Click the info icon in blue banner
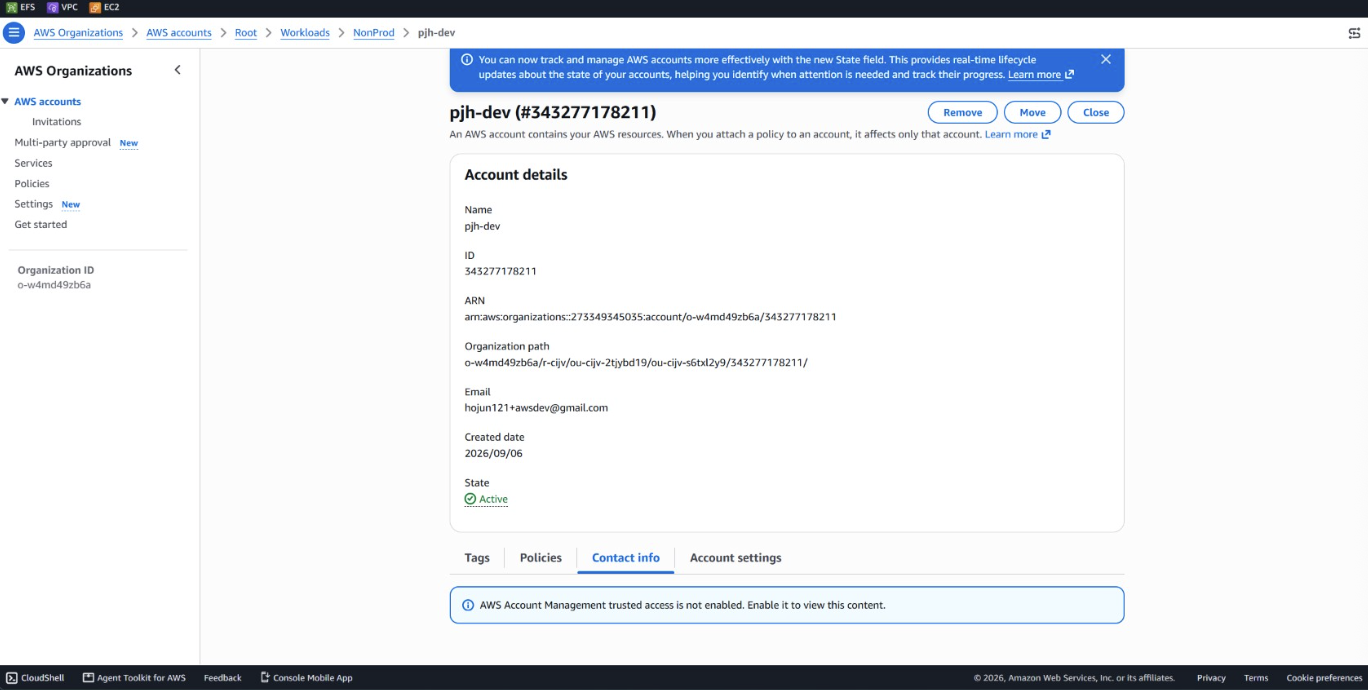1368x690 pixels. click(467, 60)
